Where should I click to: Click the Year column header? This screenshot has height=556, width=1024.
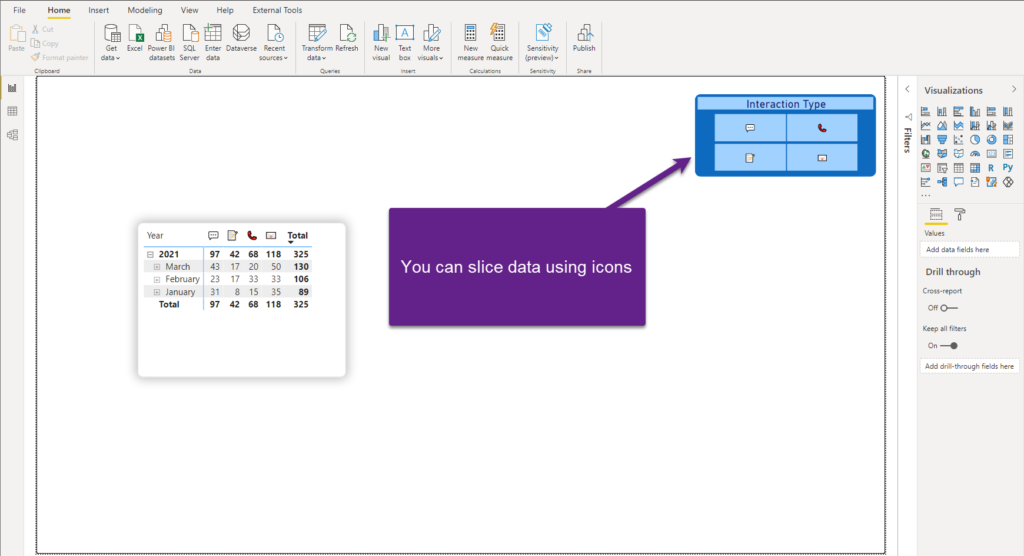tap(155, 236)
